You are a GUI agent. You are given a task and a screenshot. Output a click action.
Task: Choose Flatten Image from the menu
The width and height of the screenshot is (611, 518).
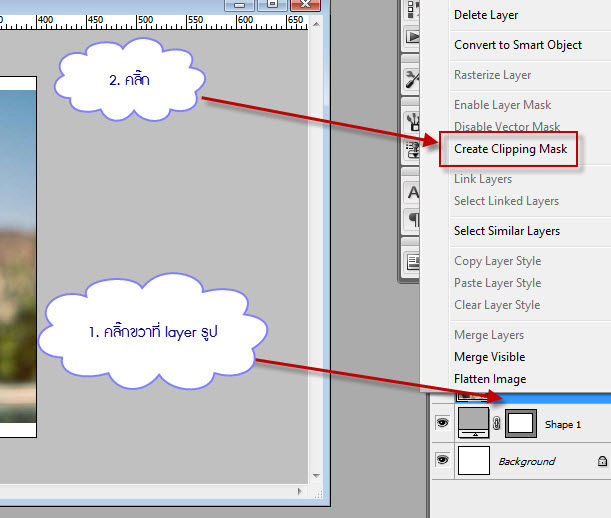point(490,379)
